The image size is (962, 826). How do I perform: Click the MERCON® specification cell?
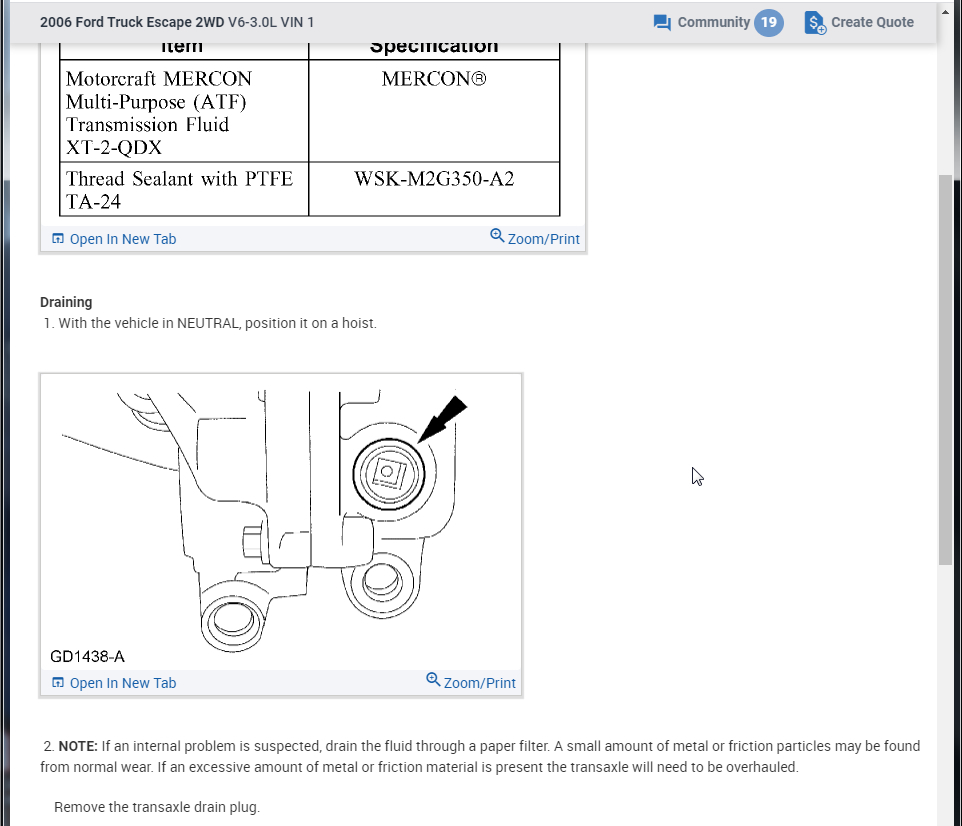434,111
